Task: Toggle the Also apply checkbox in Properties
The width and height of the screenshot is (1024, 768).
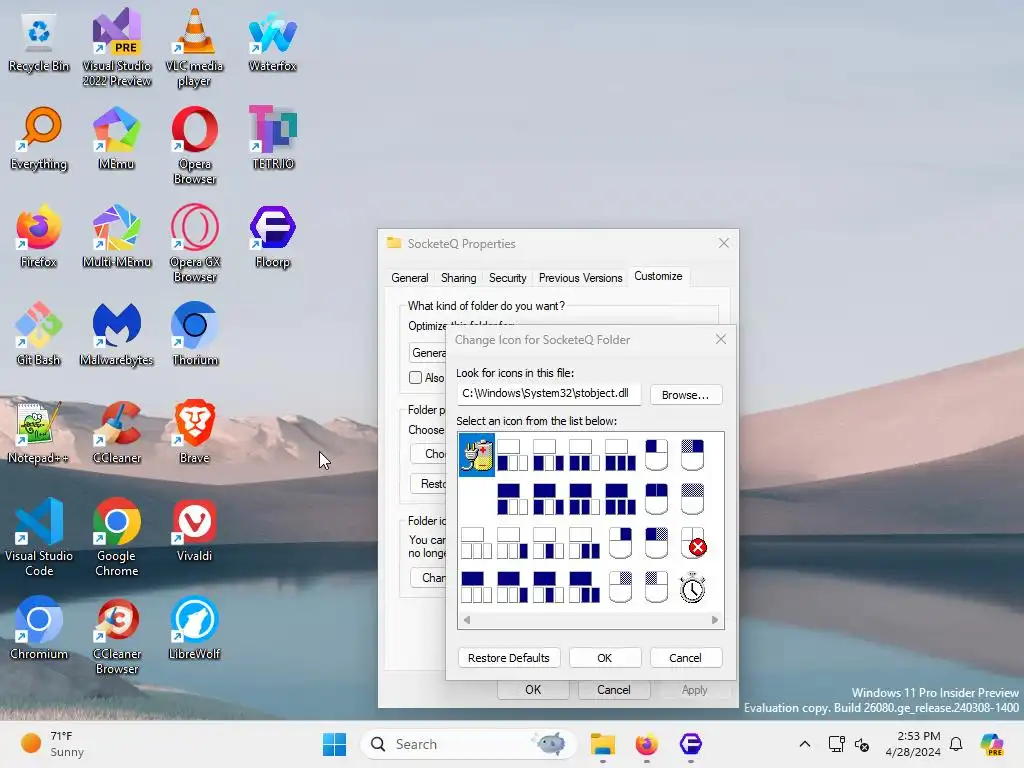Action: [x=415, y=377]
